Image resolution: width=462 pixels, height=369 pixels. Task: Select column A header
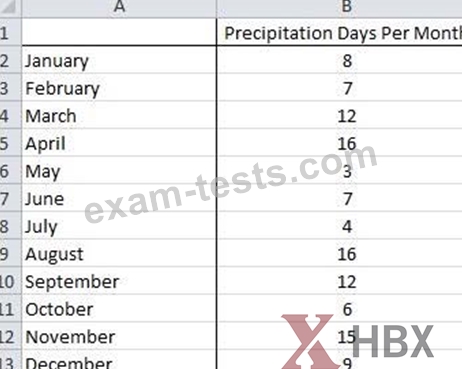pos(119,7)
